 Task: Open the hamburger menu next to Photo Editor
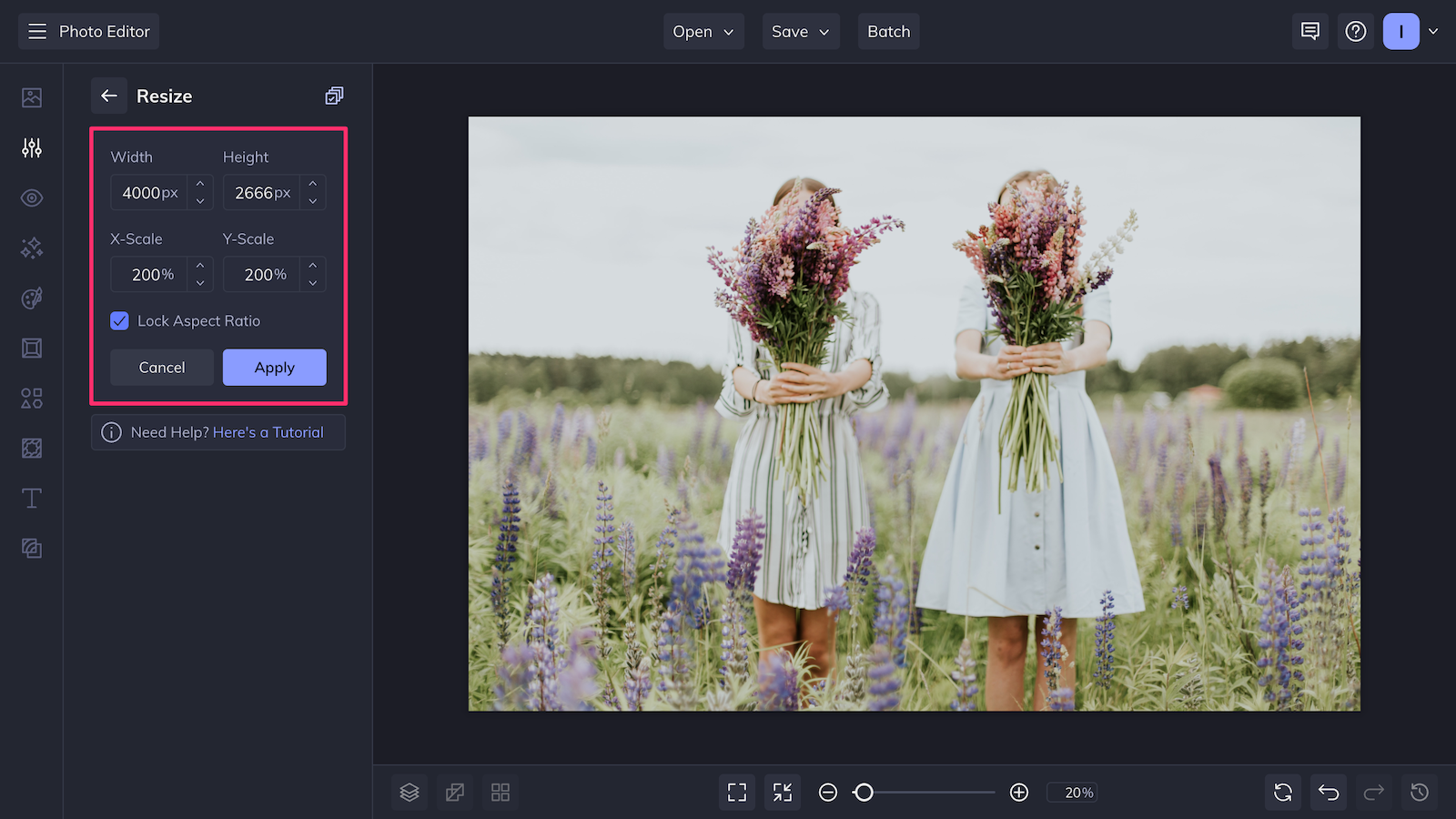(x=36, y=31)
